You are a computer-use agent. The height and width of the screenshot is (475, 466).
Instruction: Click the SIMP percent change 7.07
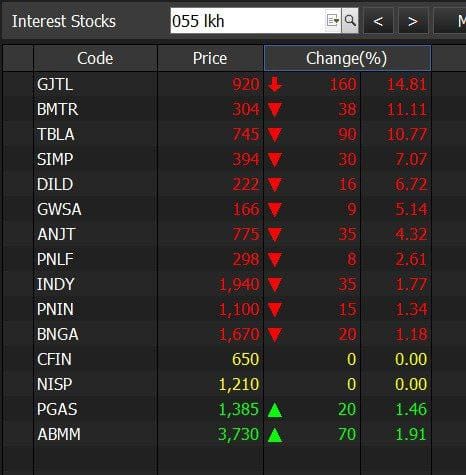click(411, 159)
